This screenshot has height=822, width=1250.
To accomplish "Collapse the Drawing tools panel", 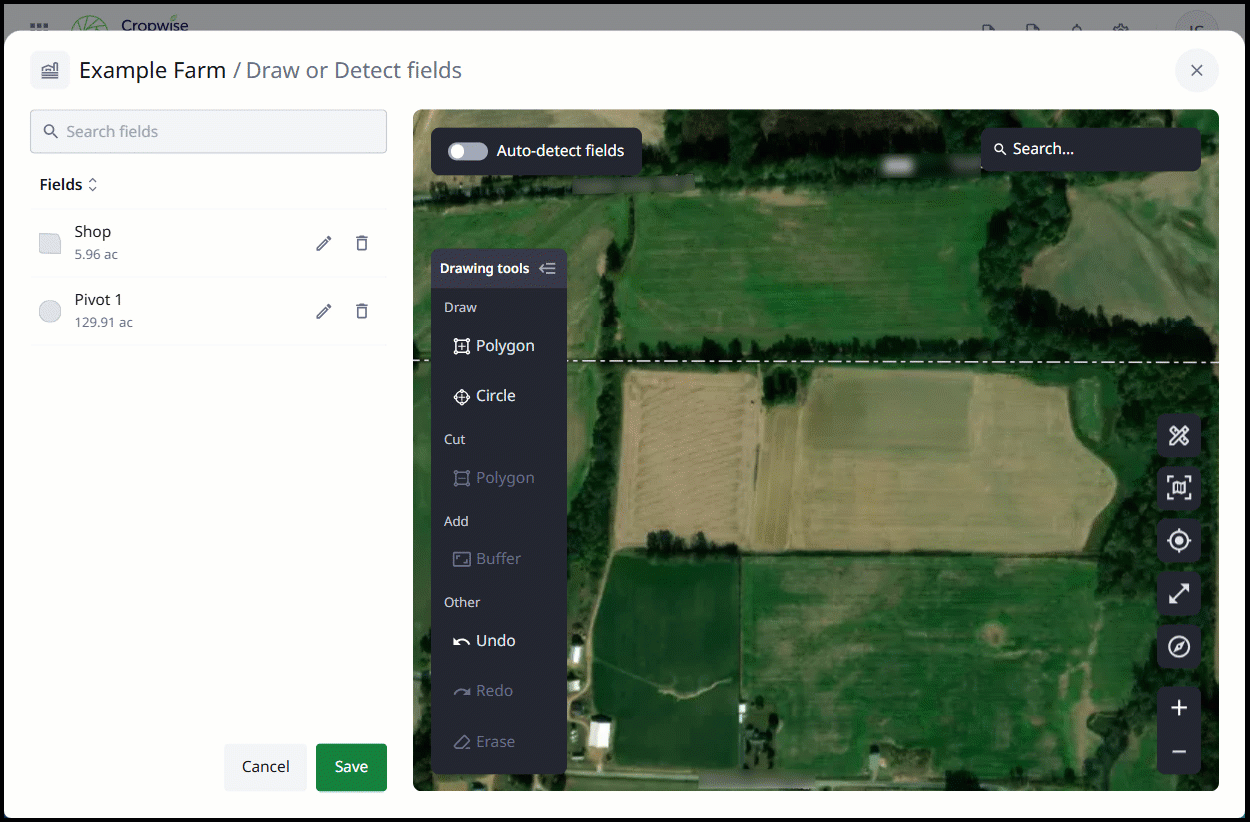I will [547, 268].
